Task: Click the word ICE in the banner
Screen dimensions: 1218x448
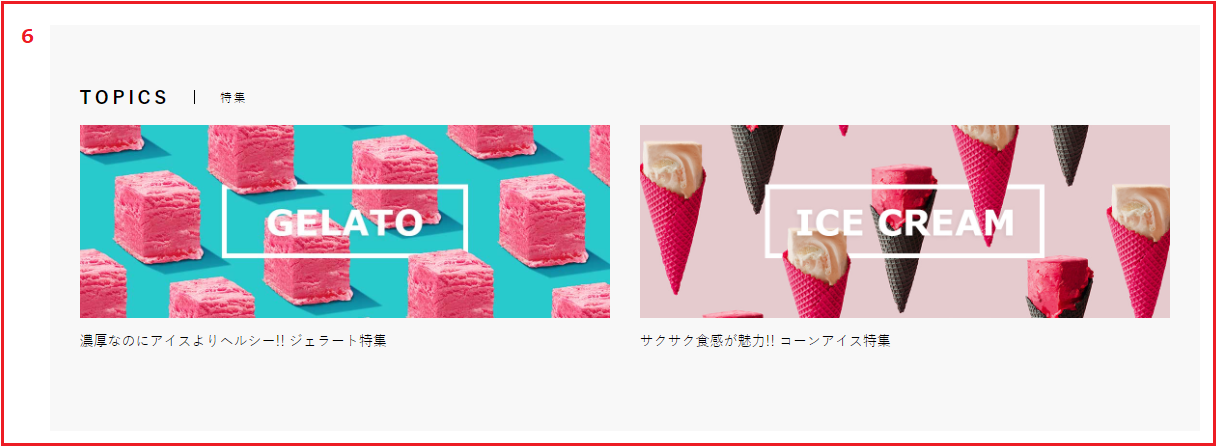Action: [x=829, y=222]
